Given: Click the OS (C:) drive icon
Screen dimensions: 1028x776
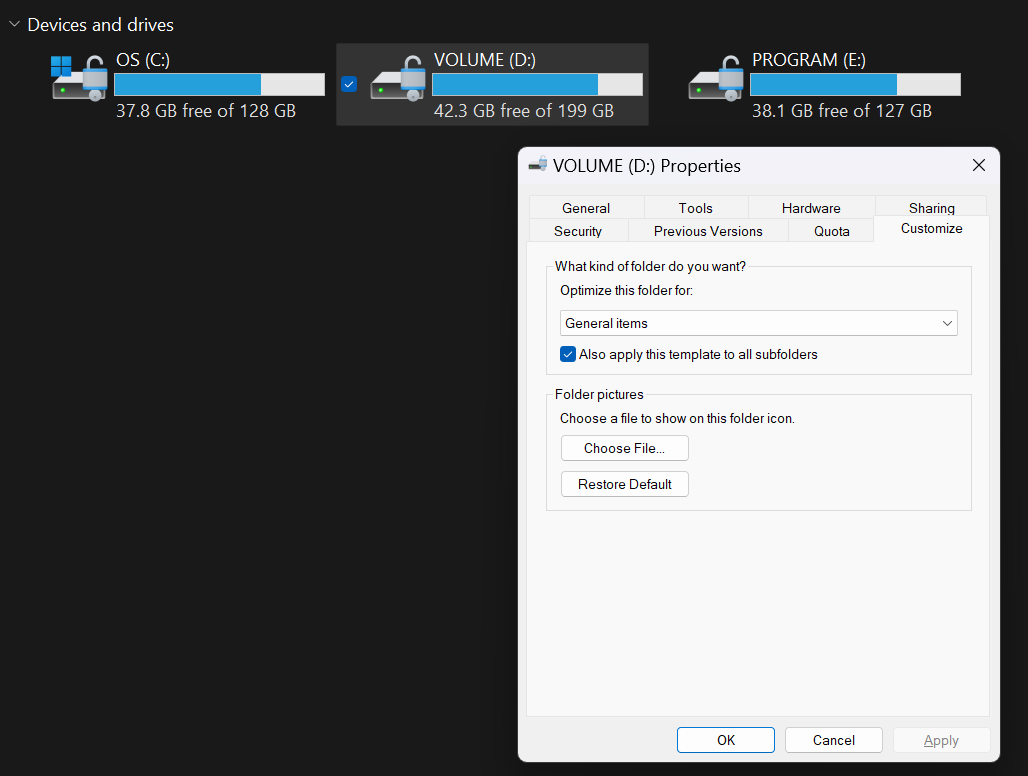Looking at the screenshot, I should [79, 78].
